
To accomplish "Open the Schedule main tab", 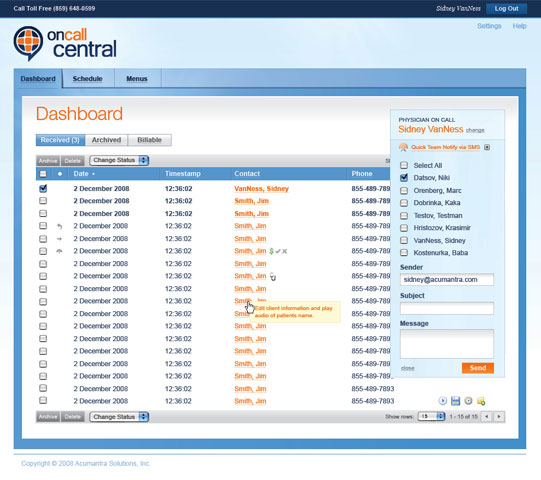I will pos(88,79).
